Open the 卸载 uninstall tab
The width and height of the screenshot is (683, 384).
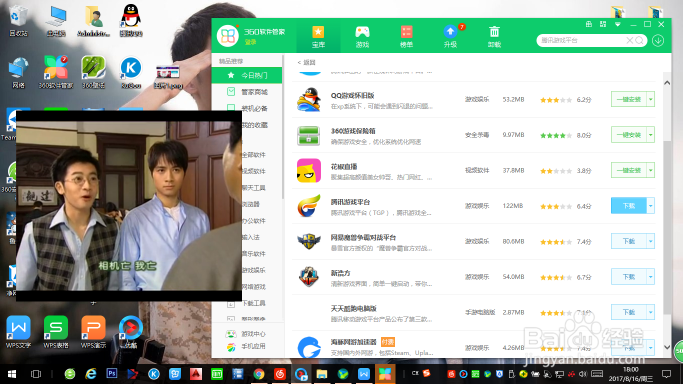point(494,37)
